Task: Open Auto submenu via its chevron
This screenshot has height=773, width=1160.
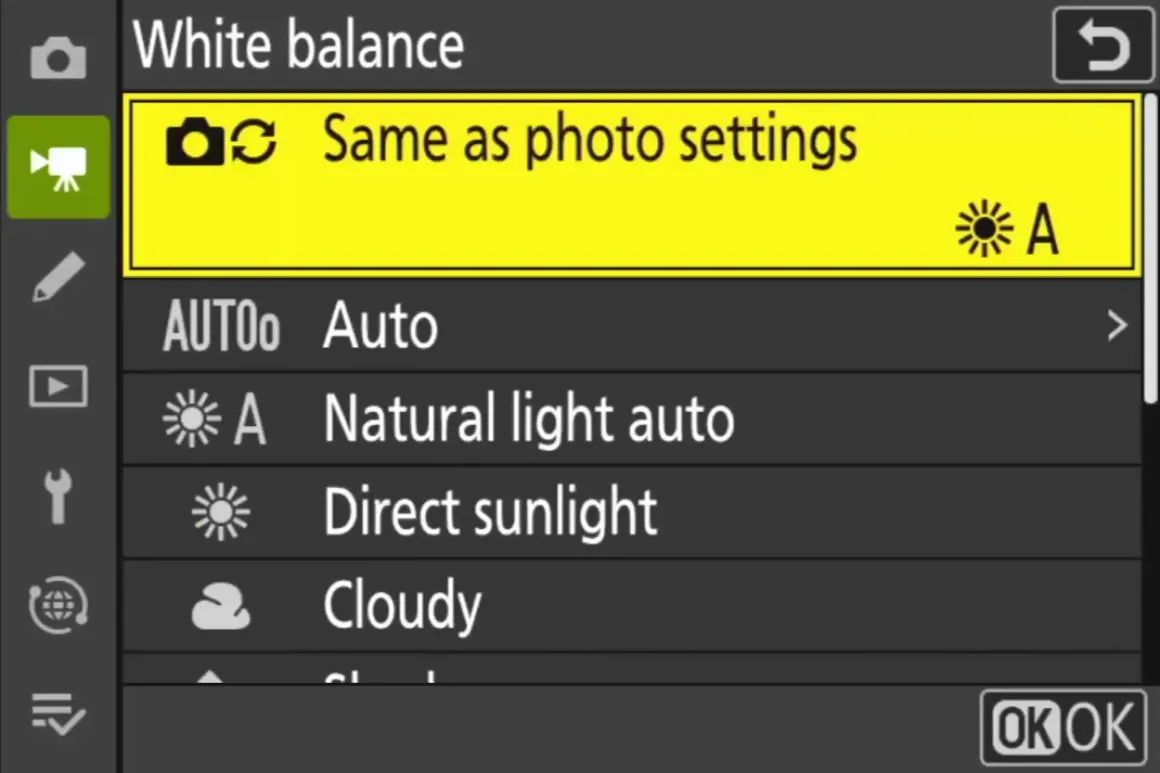Action: click(x=1117, y=325)
